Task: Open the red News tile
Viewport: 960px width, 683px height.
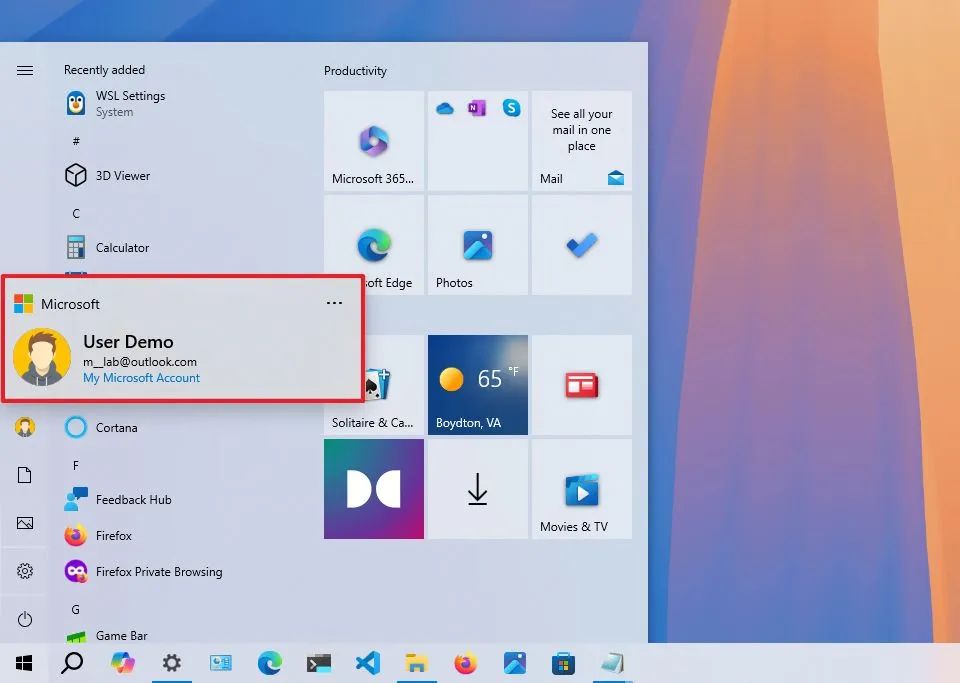Action: click(582, 385)
